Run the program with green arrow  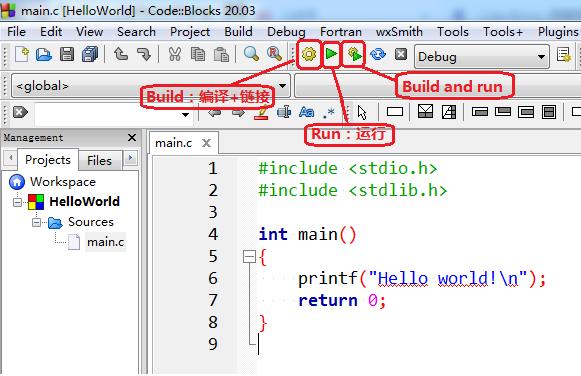(x=331, y=54)
